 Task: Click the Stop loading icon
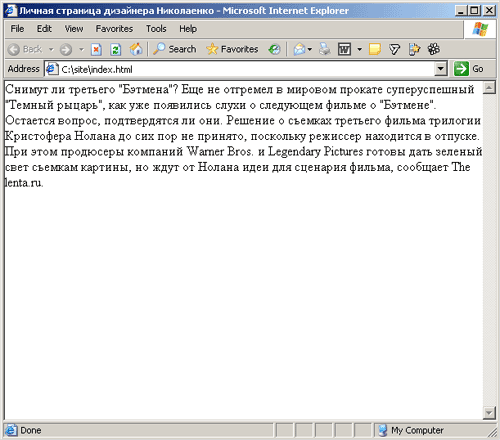96,50
